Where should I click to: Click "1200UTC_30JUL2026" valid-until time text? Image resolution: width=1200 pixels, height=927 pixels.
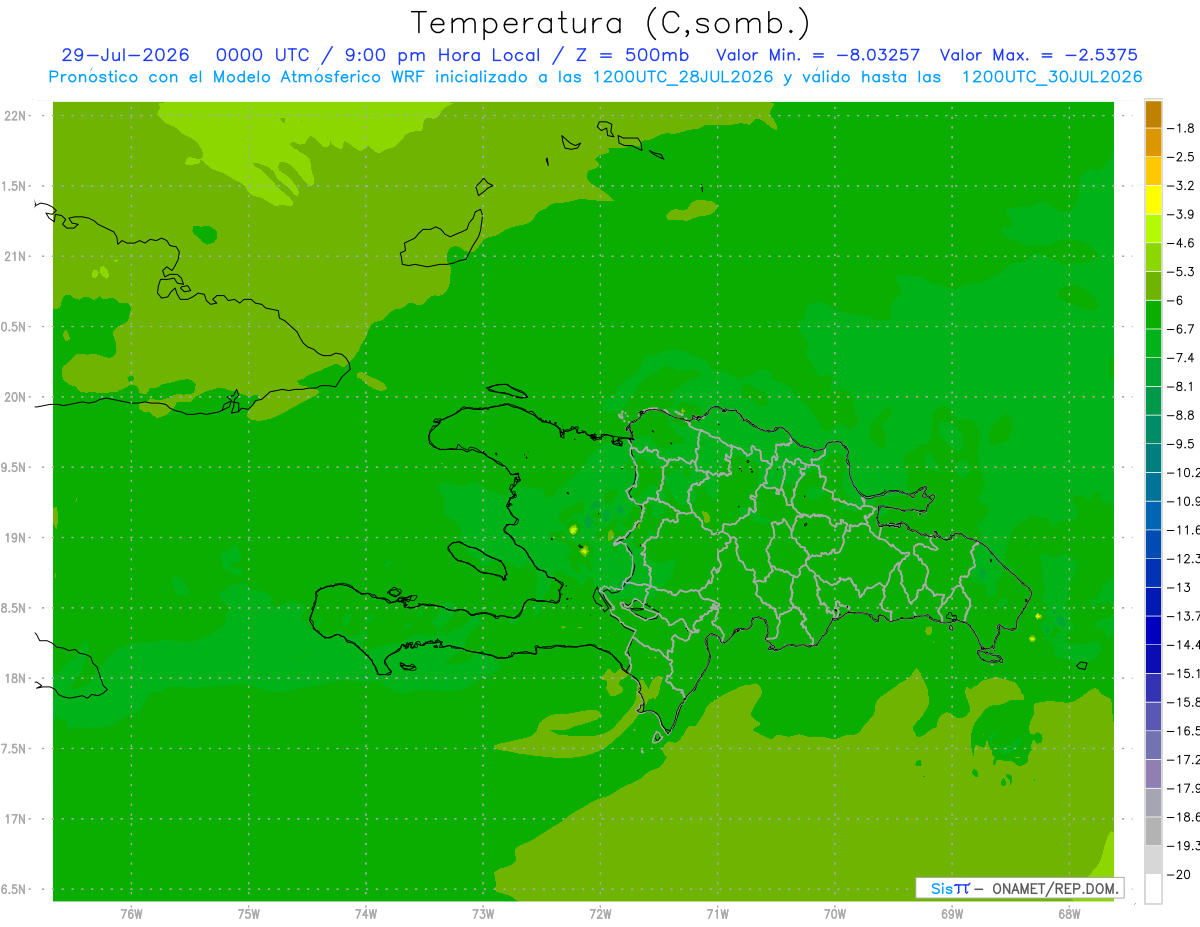click(1052, 77)
